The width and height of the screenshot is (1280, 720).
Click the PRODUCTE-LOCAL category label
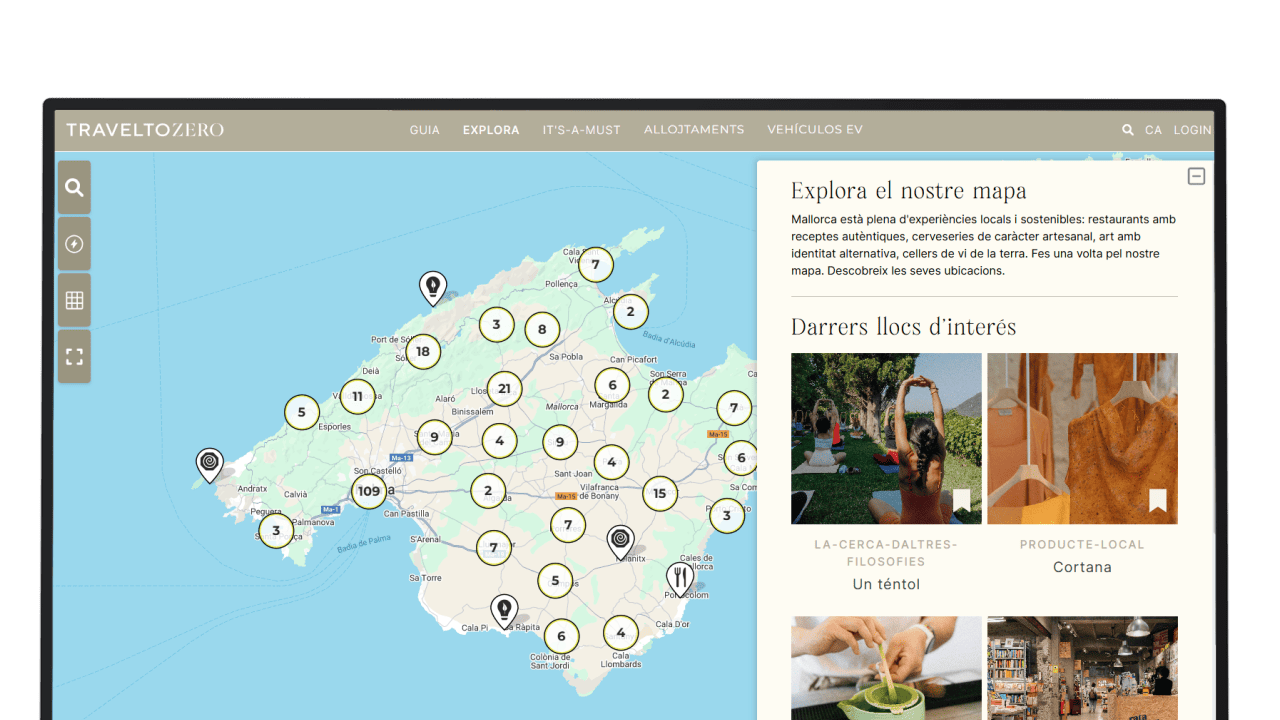[1082, 545]
